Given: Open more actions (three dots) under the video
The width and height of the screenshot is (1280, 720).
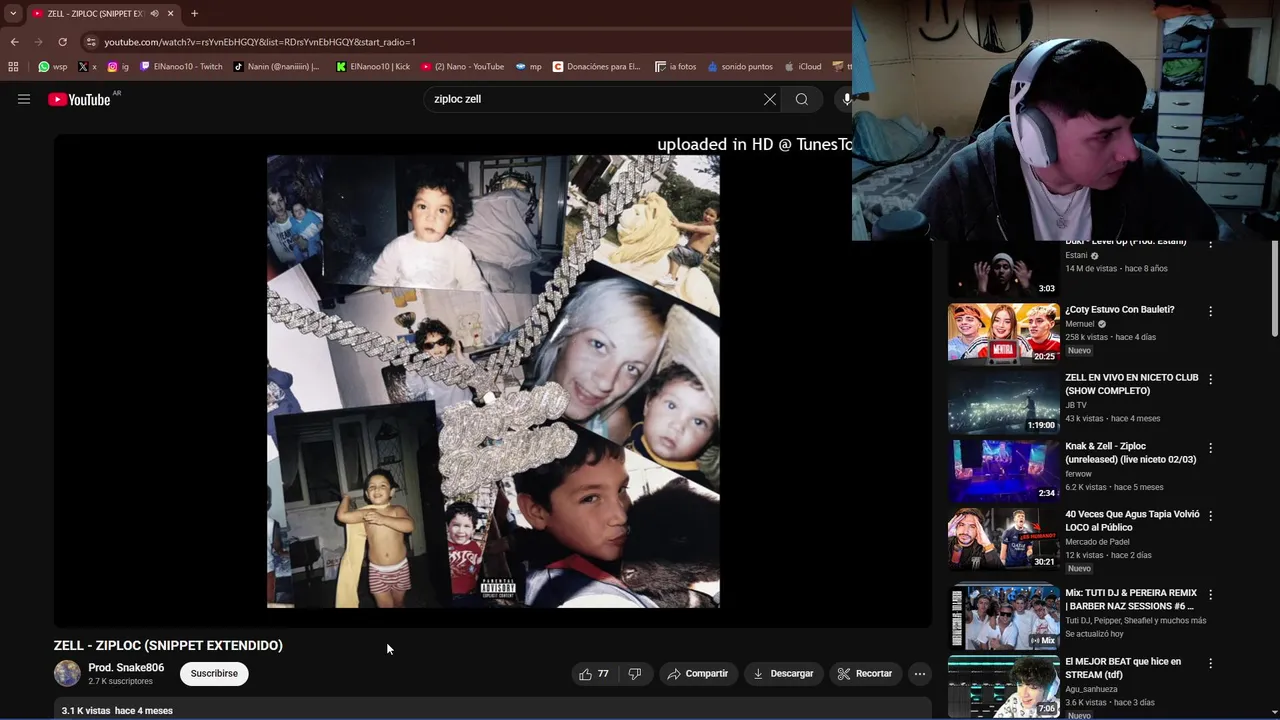Looking at the screenshot, I should pos(919,674).
